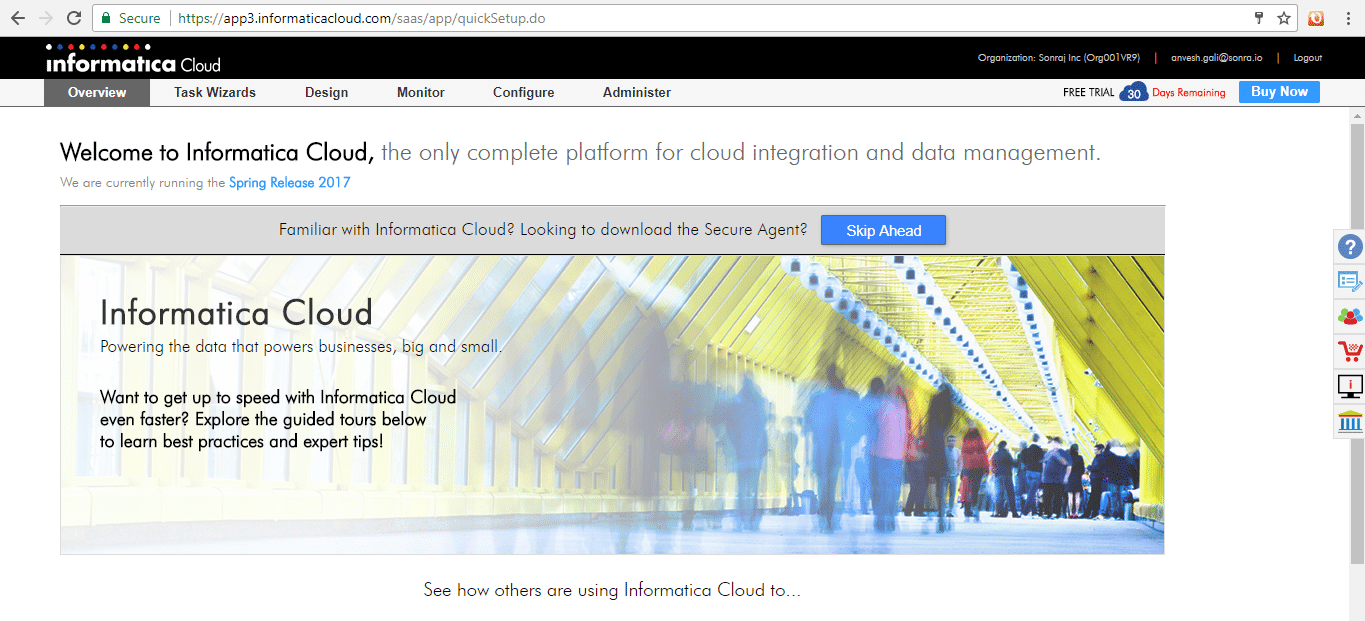Click the browser Back arrow
The height and width of the screenshot is (621, 1365).
tap(18, 18)
